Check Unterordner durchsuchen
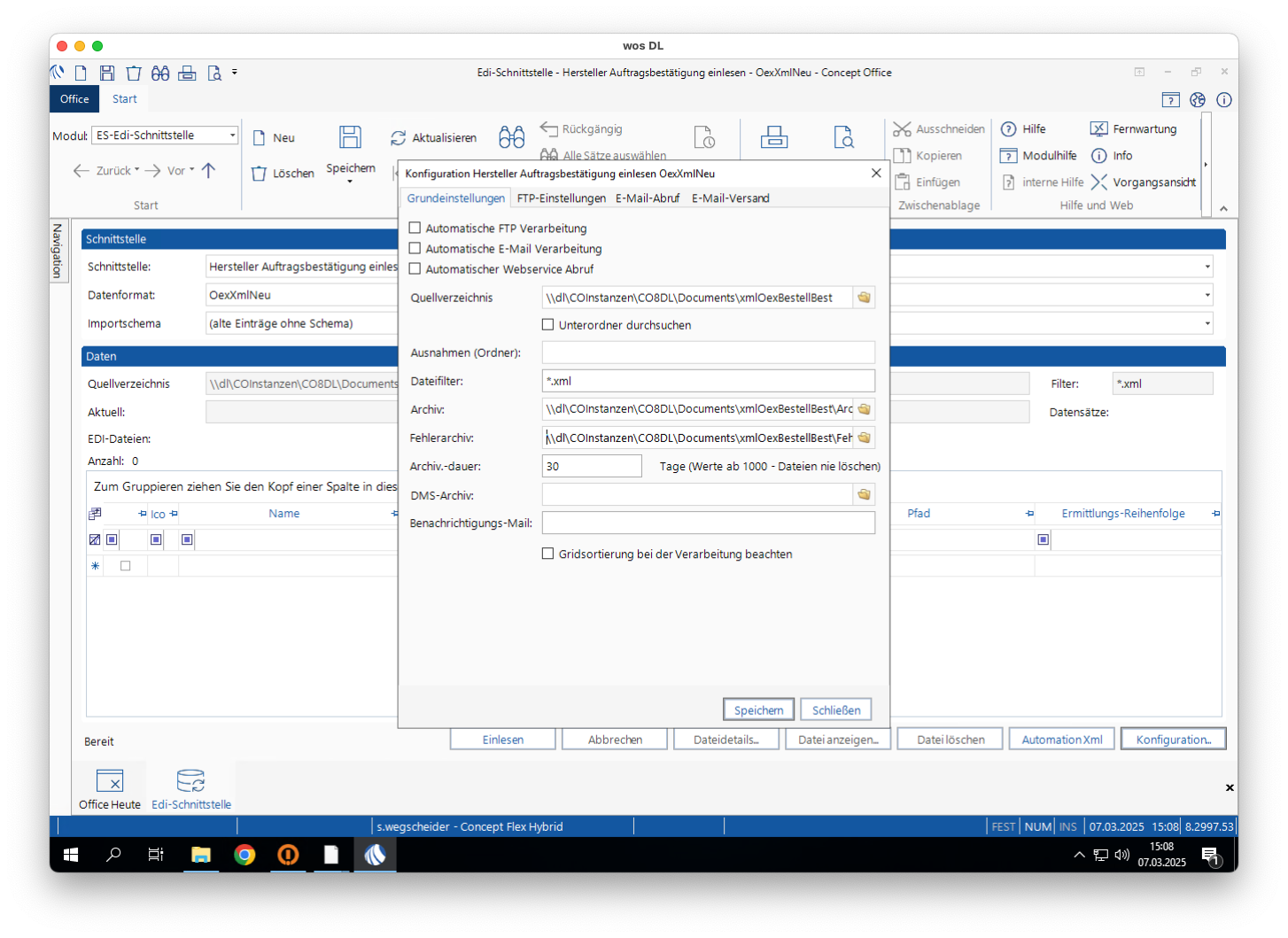1288x938 pixels. 547,324
